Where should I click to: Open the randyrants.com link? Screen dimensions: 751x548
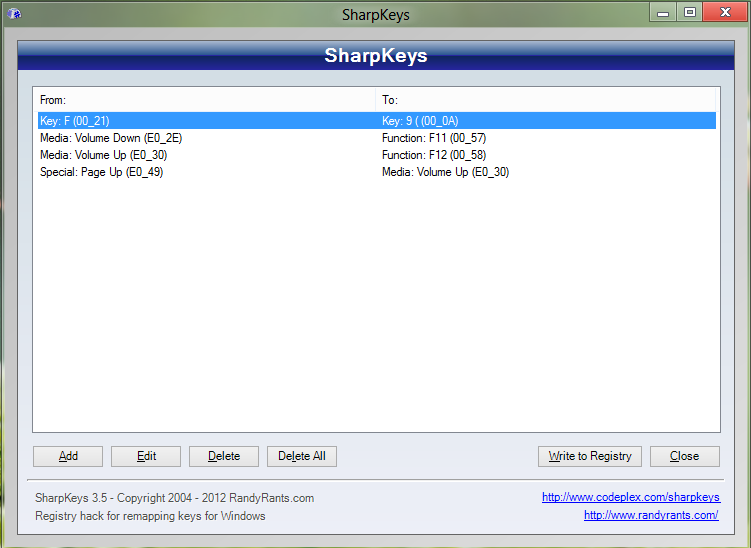pyautogui.click(x=651, y=515)
